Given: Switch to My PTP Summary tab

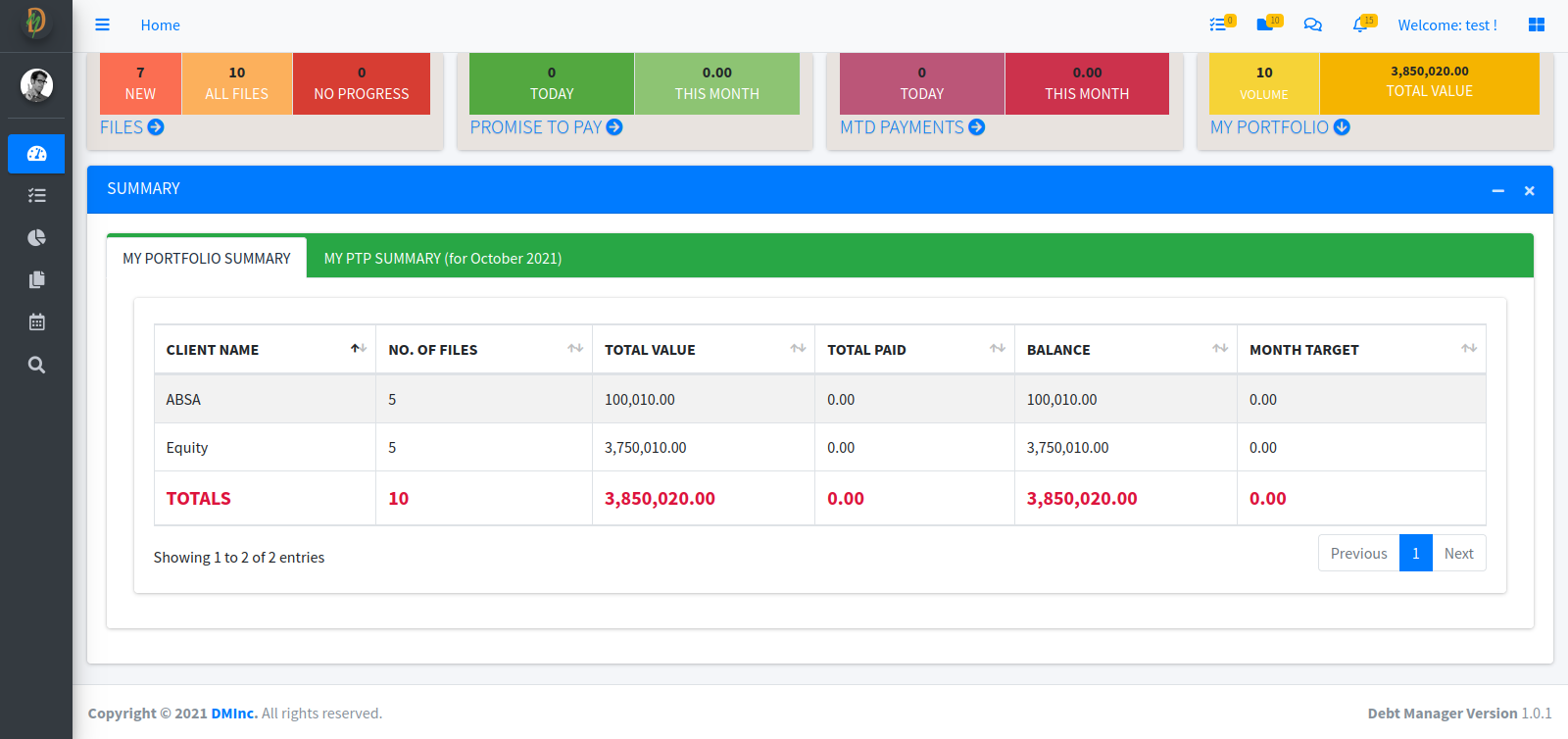Looking at the screenshot, I should pos(442,259).
